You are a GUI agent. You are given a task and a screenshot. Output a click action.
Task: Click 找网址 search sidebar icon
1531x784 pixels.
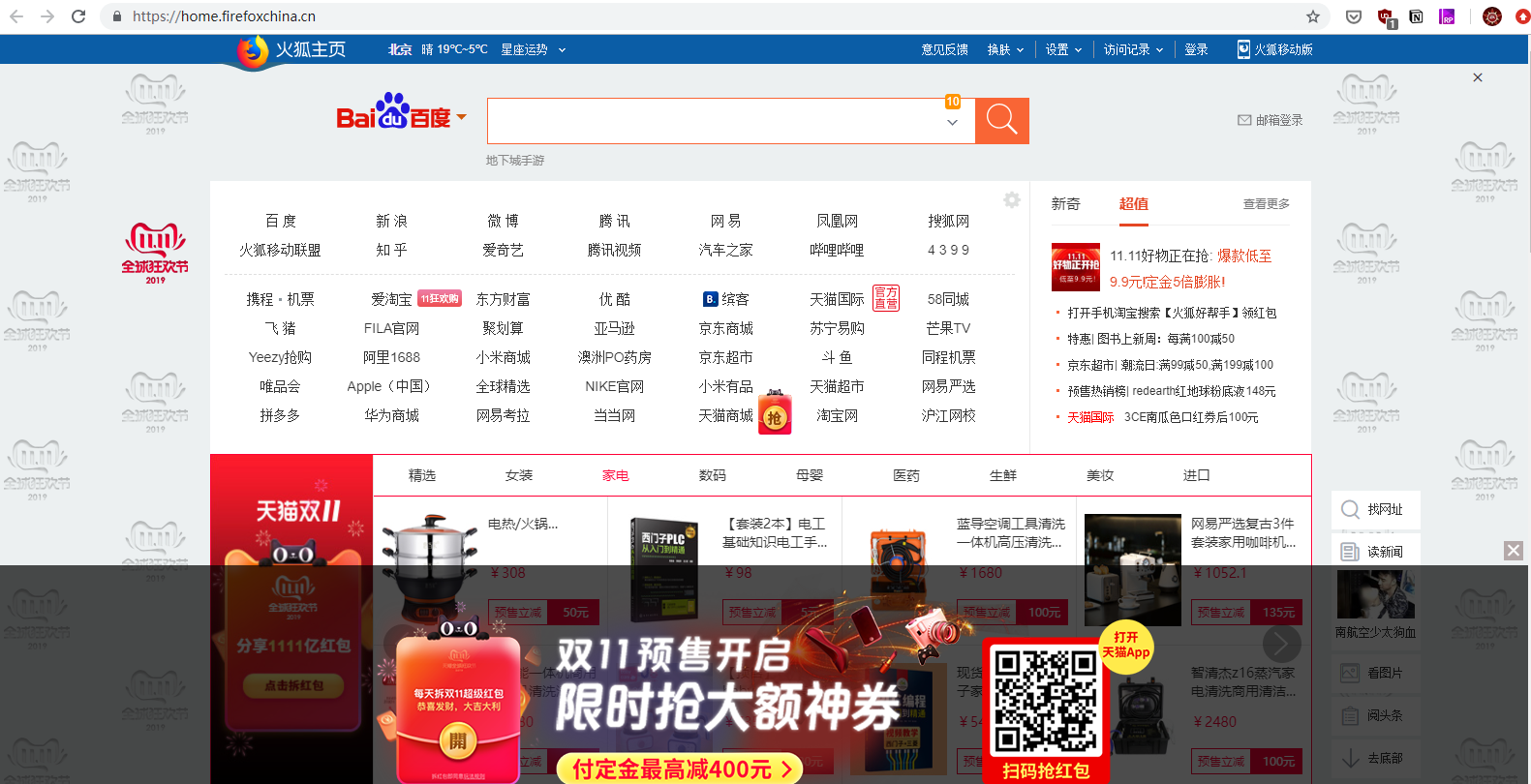click(1350, 509)
